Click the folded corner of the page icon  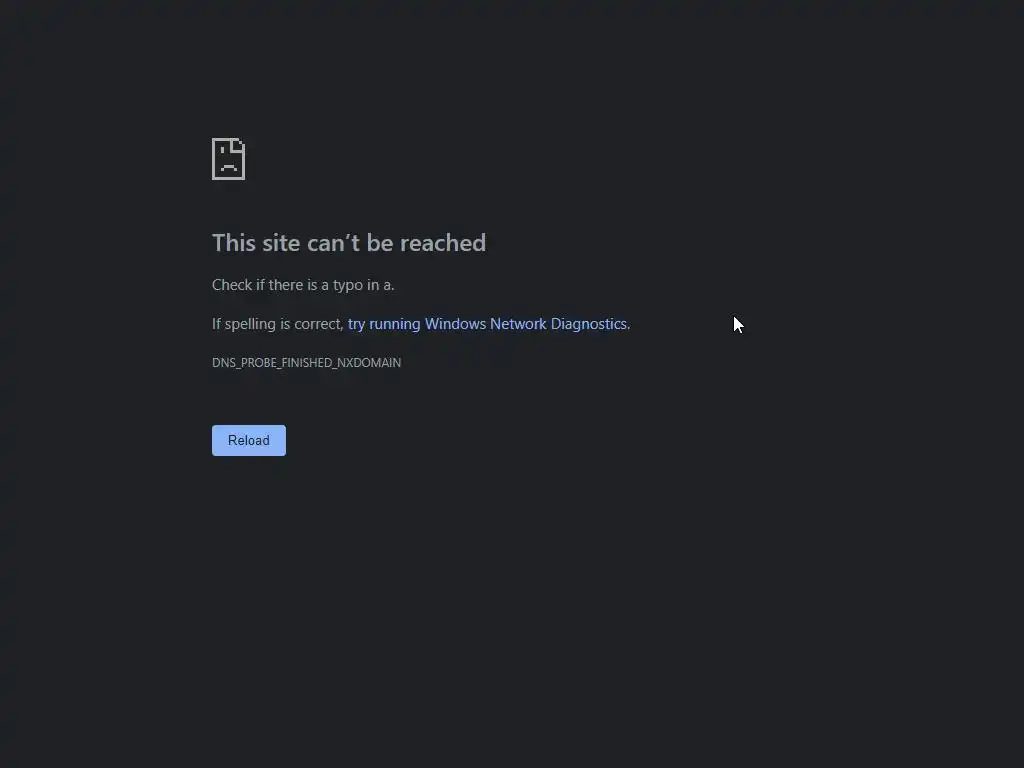239,144
